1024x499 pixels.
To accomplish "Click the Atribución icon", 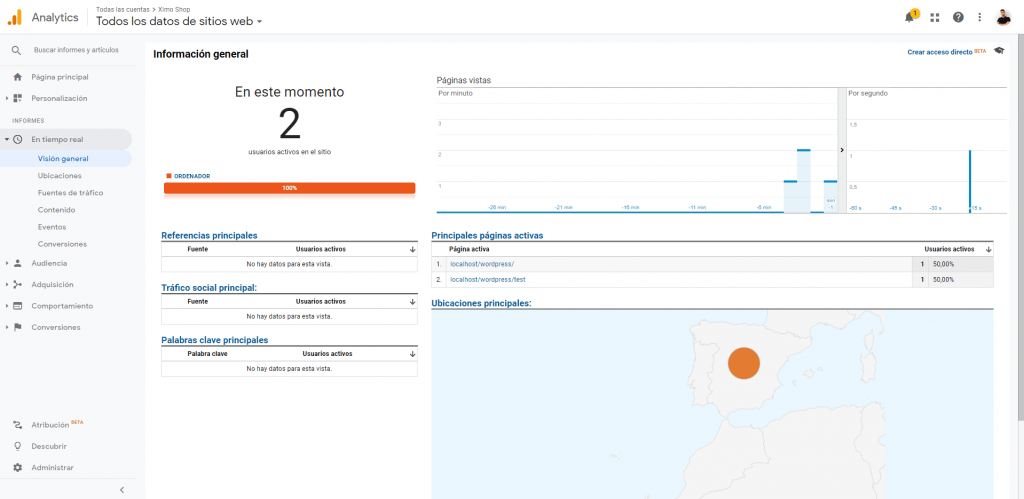I will click(x=18, y=425).
